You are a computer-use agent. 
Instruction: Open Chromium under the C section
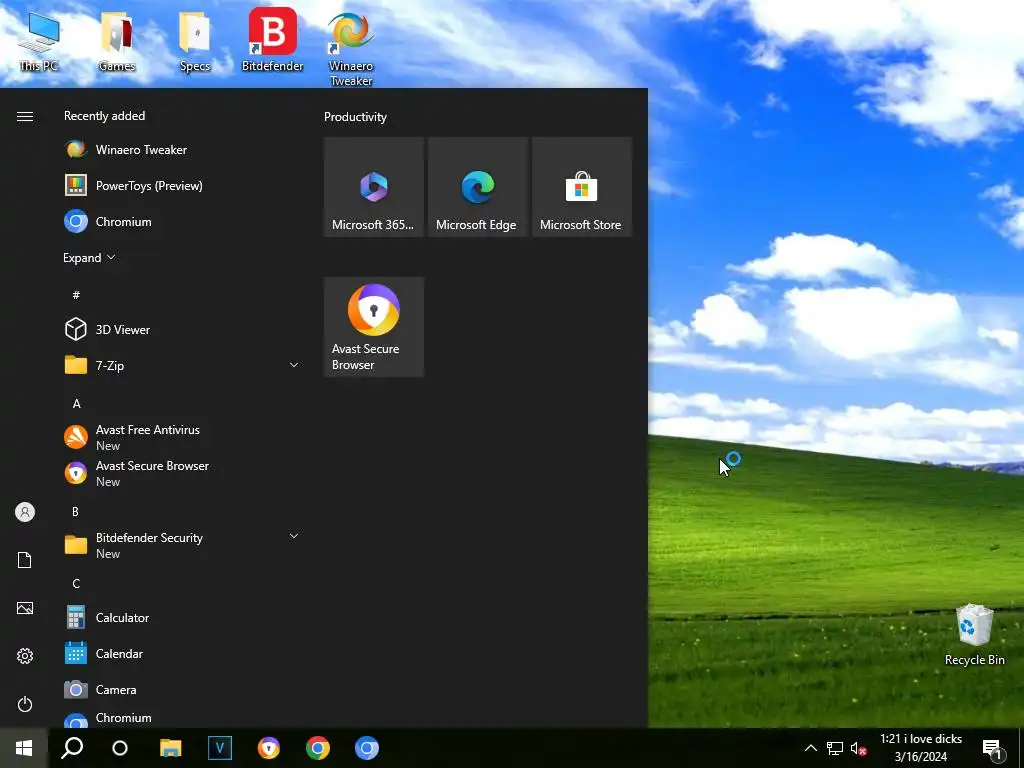[x=182, y=718]
